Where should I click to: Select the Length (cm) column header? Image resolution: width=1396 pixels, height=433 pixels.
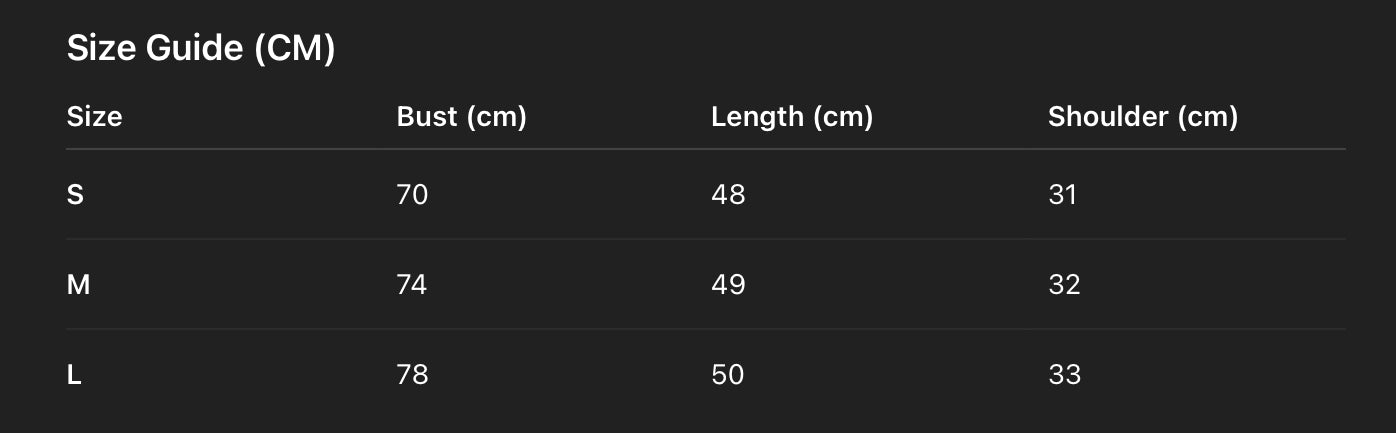791,117
